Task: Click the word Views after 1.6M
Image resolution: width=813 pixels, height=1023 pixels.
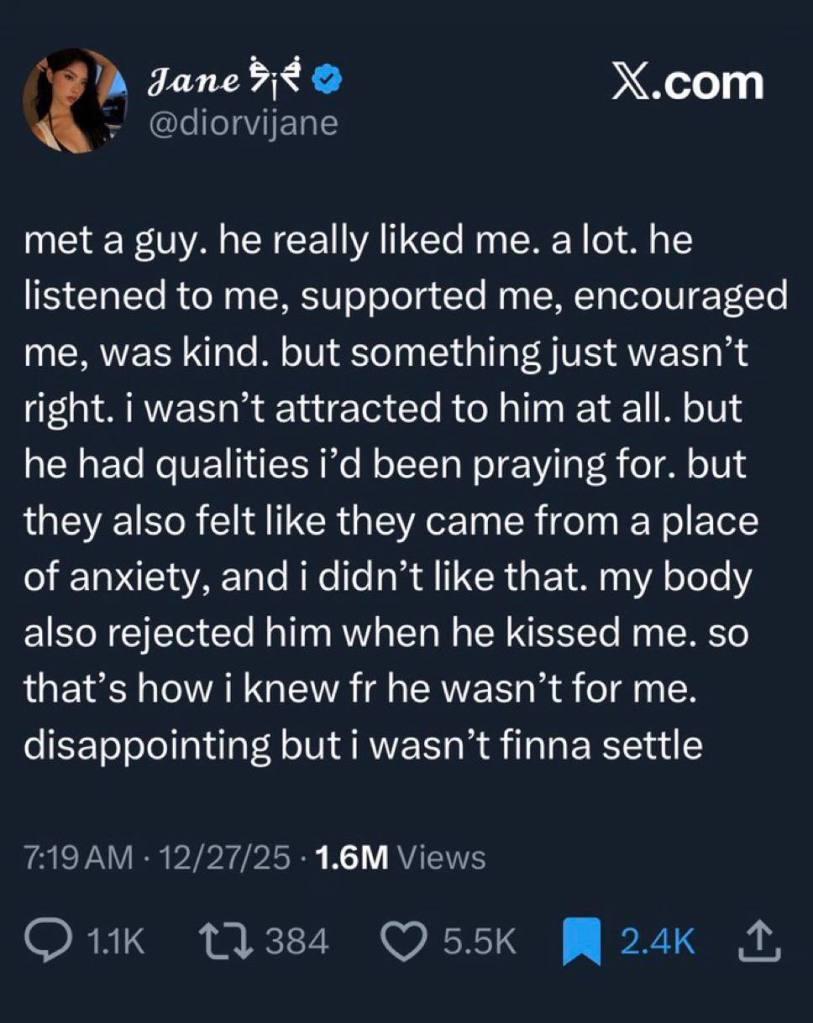Action: (x=441, y=857)
